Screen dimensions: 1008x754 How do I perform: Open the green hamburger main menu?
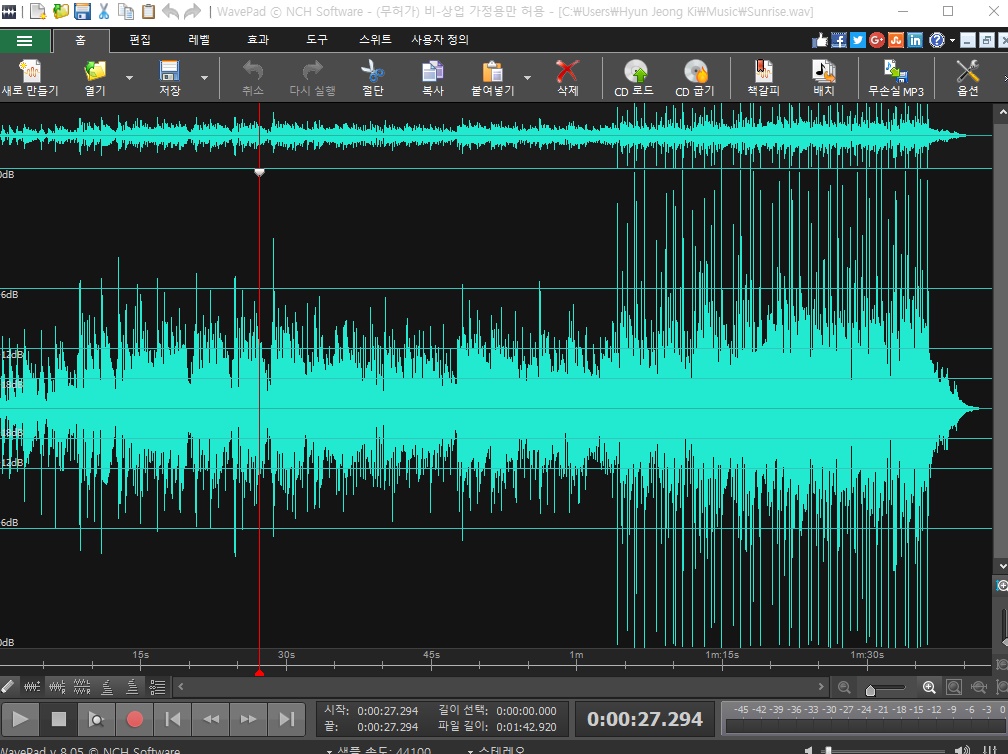pyautogui.click(x=24, y=41)
